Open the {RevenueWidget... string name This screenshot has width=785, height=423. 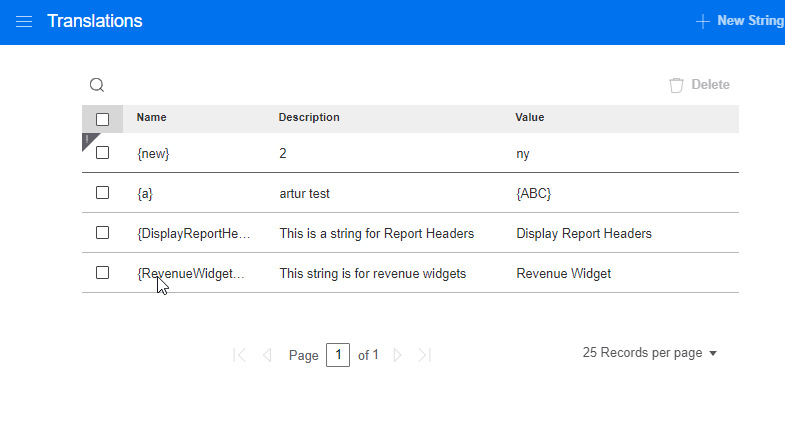[191, 274]
